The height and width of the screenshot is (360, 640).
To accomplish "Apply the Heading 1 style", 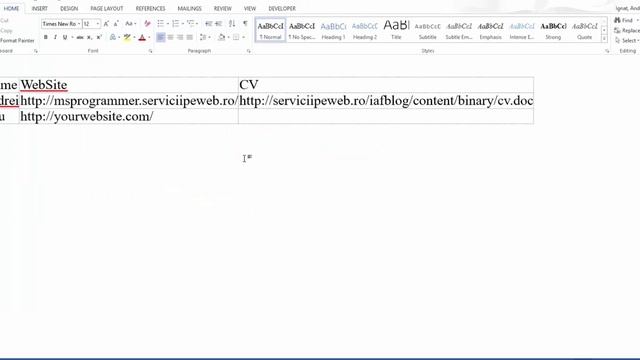I will click(x=333, y=30).
